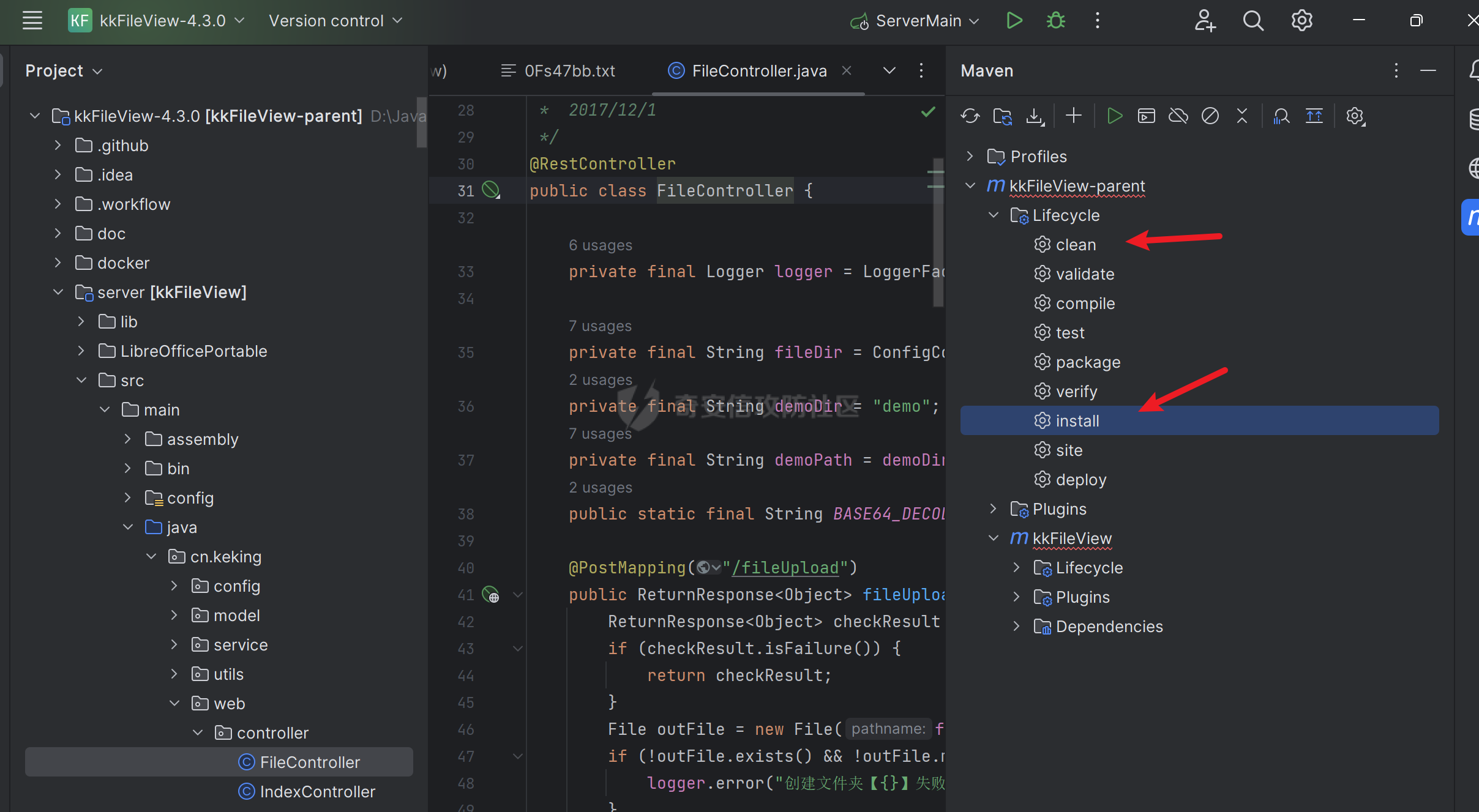Click gutter icon on line 31
The height and width of the screenshot is (812, 1479).
coord(491,190)
